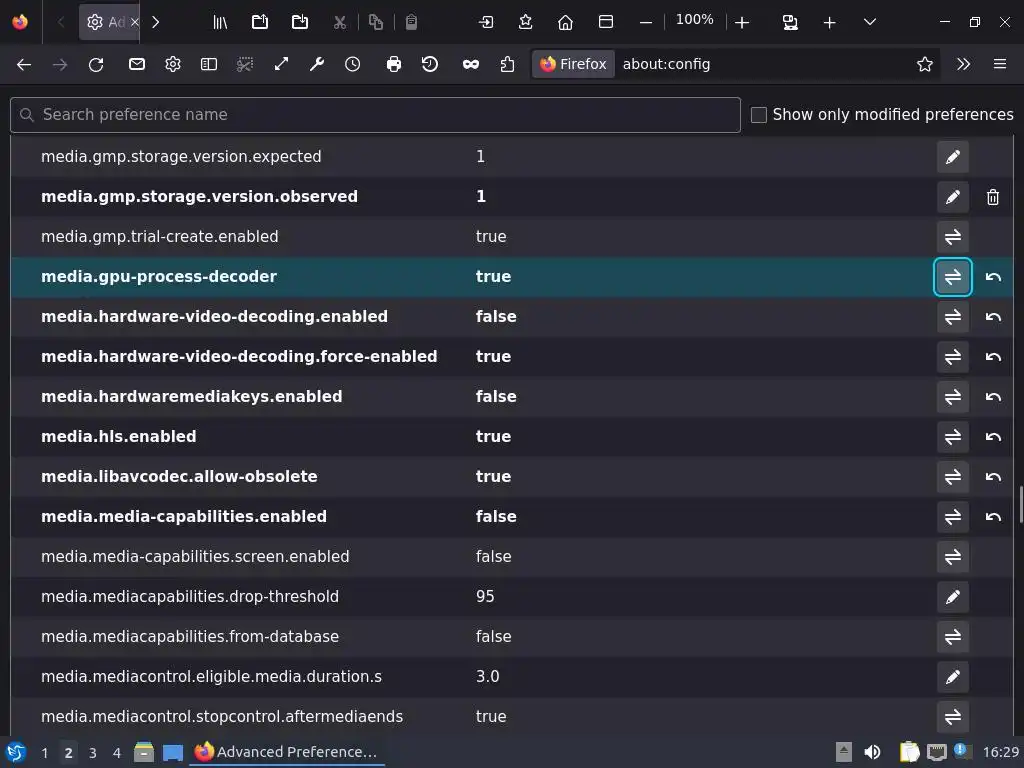
Task: Toggle media.hardware-video-decoding.force-enabled
Action: pyautogui.click(x=953, y=357)
